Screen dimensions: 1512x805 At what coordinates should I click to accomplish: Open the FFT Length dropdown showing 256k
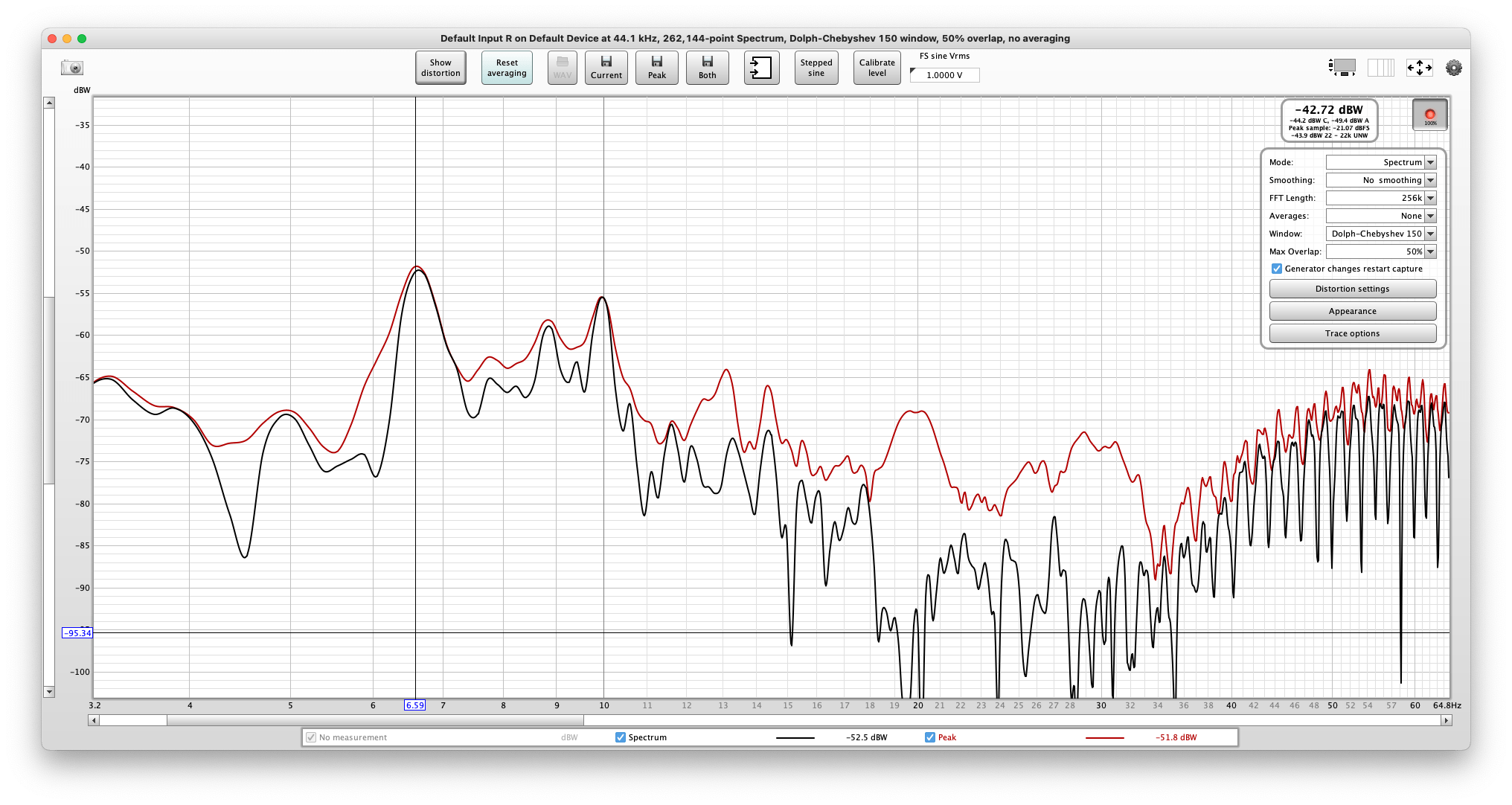tap(1381, 198)
